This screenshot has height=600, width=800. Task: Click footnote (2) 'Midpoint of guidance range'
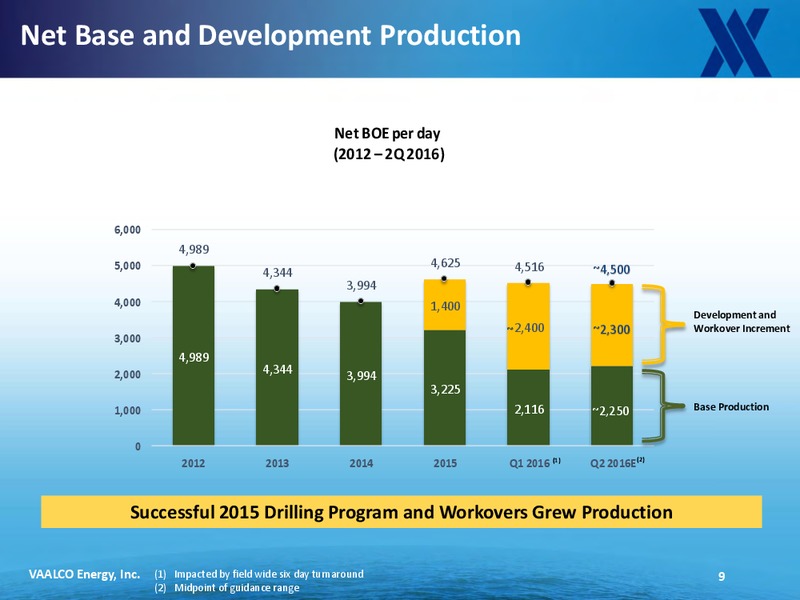pos(227,588)
